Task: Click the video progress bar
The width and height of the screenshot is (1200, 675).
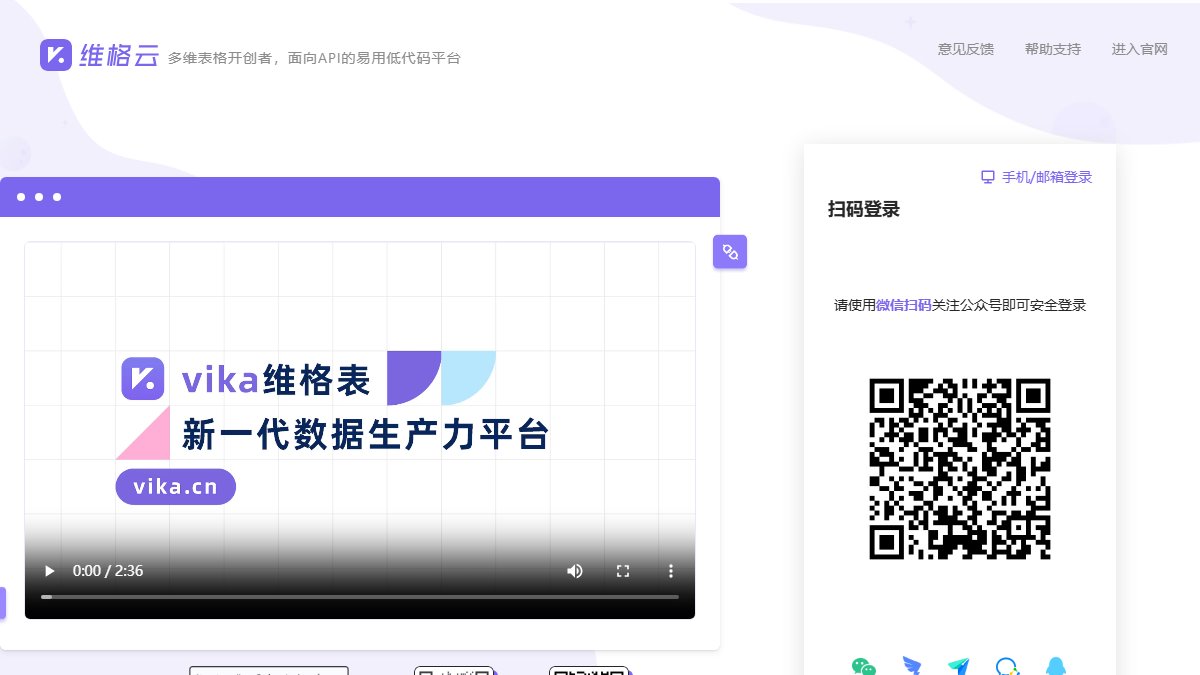Action: coord(360,597)
